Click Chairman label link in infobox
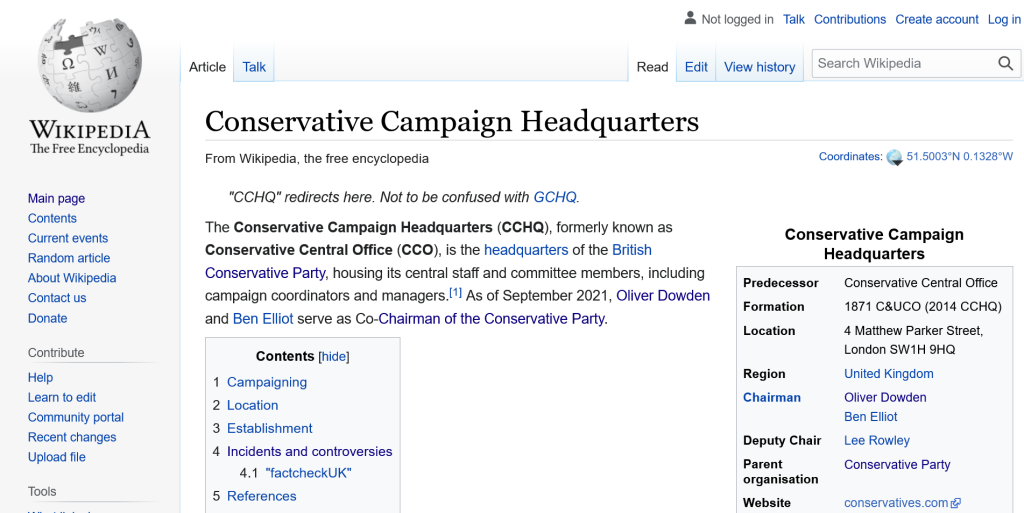Screen dimensions: 1024x513 771,397
